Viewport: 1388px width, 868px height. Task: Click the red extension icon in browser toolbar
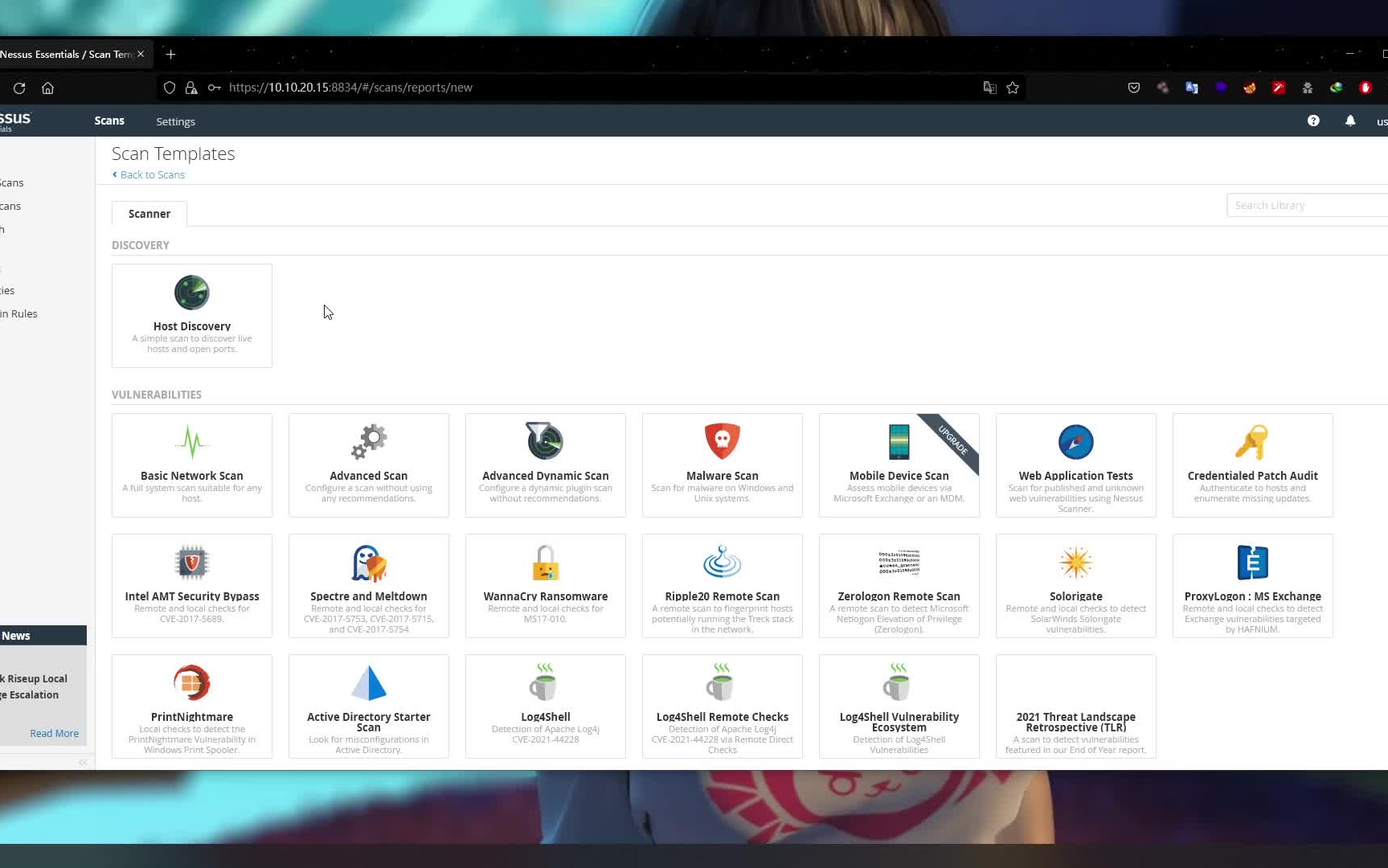(1279, 88)
